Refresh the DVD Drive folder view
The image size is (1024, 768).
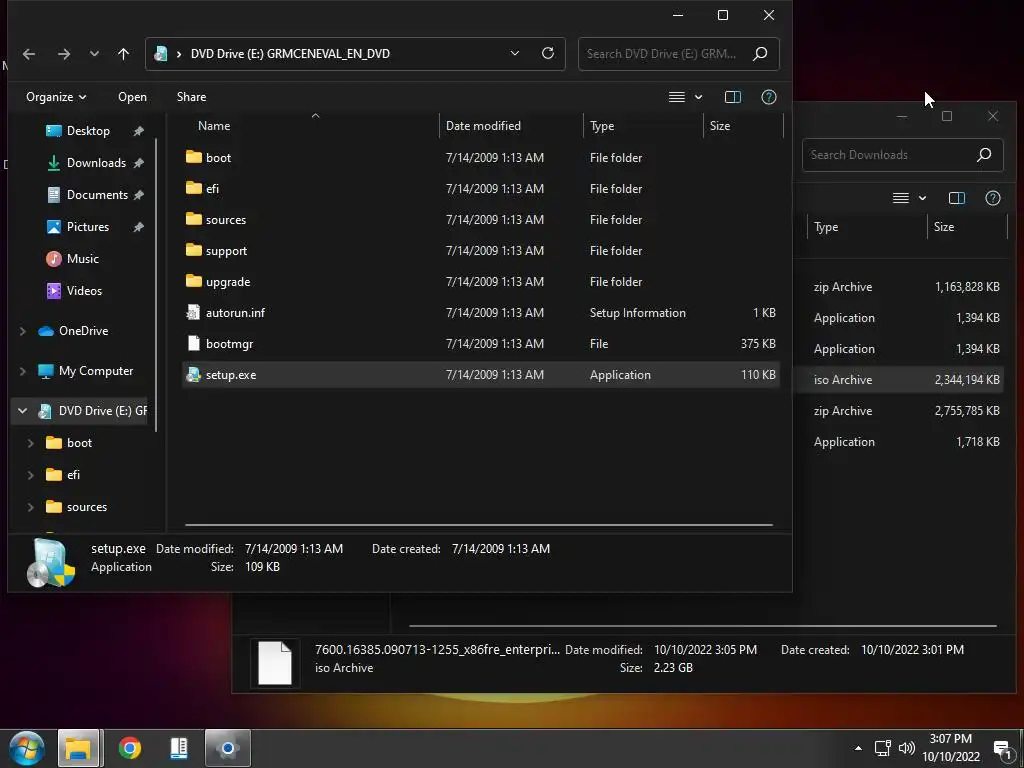coord(548,54)
